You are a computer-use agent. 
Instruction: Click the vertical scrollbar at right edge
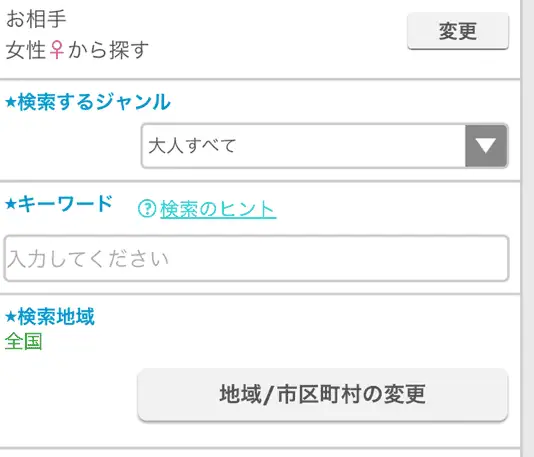point(527,228)
